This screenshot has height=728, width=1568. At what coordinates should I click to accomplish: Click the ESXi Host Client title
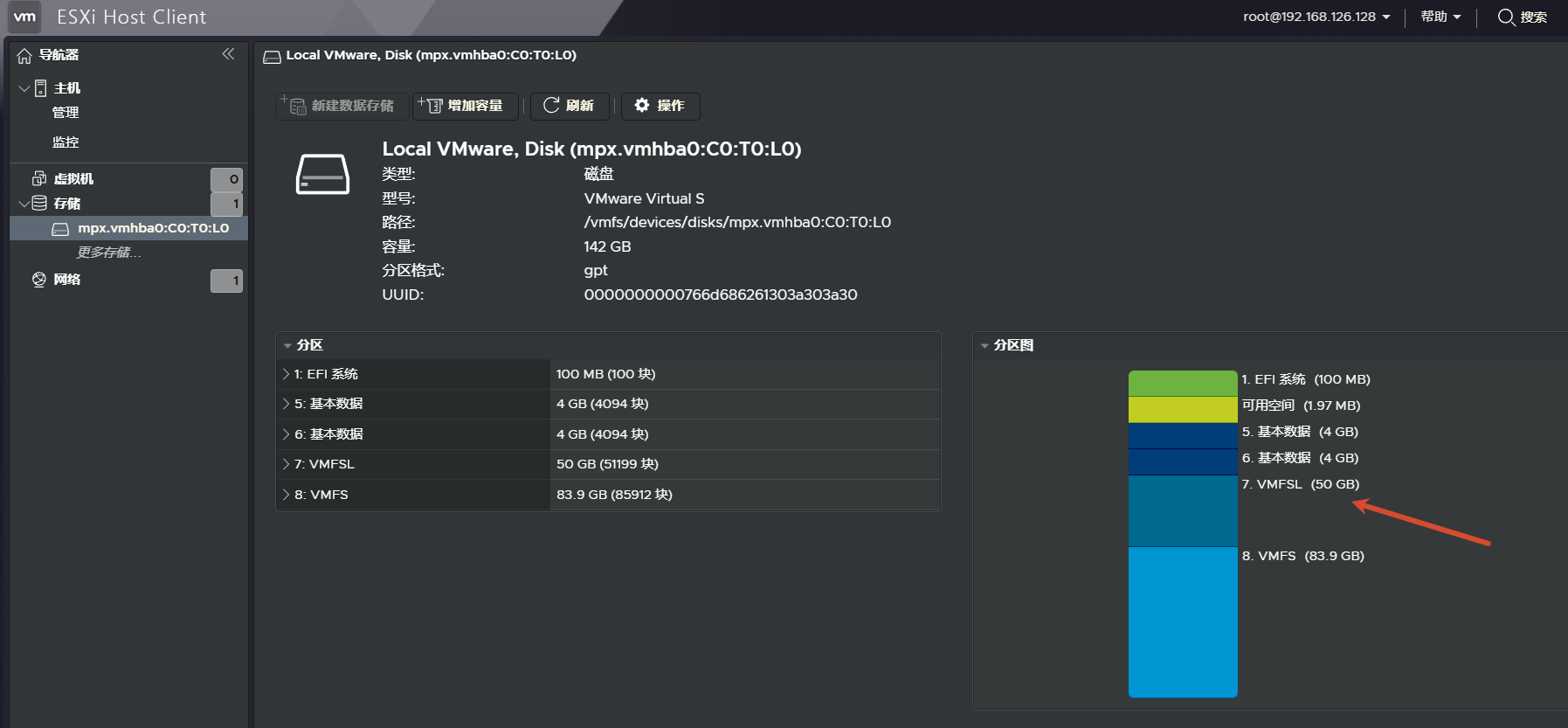point(131,17)
